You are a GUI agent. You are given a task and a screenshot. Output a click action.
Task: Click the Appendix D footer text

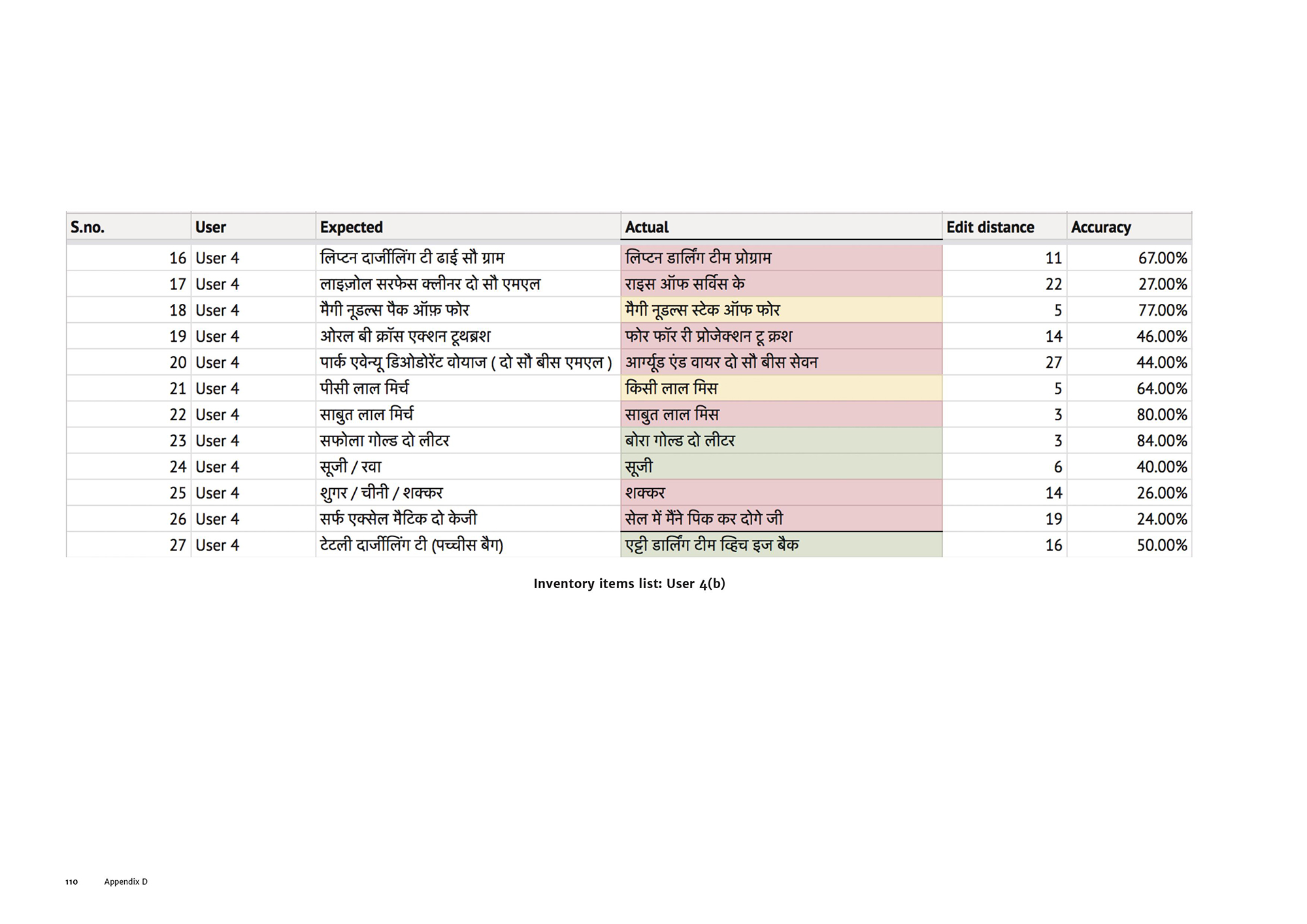point(125,882)
